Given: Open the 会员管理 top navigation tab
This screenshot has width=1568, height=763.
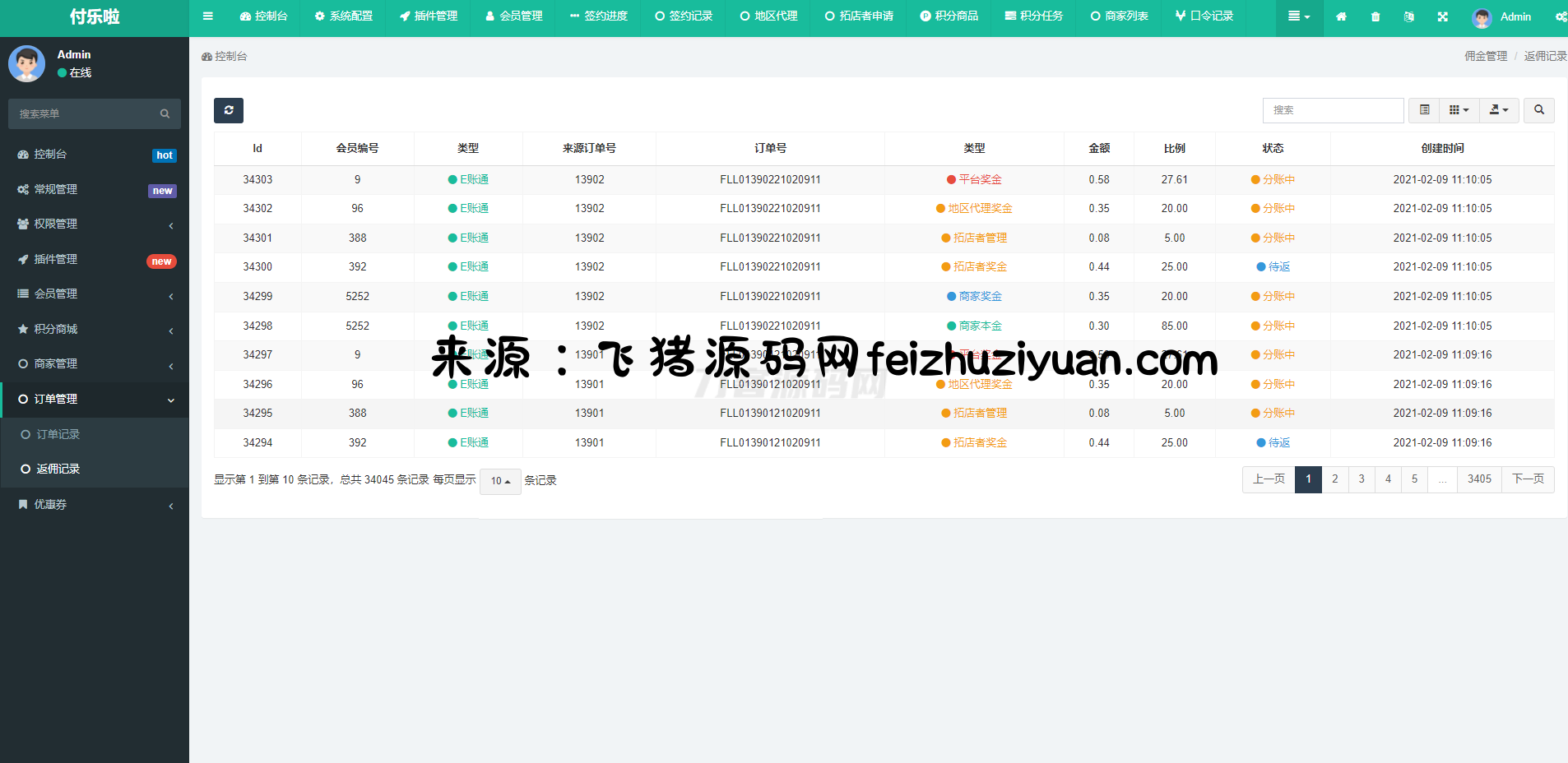Looking at the screenshot, I should click(x=513, y=16).
